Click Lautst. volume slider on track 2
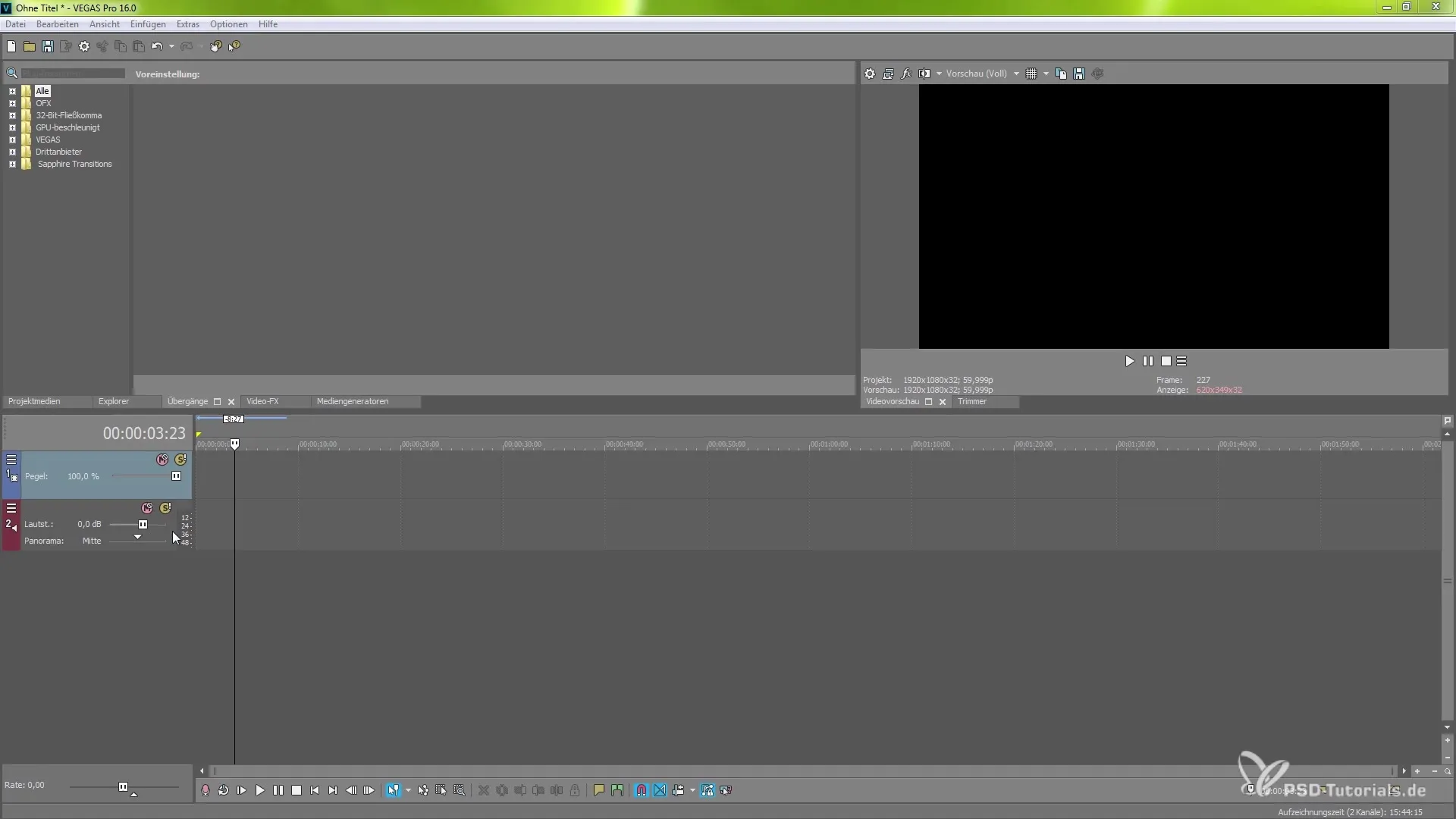This screenshot has width=1456, height=819. [143, 524]
